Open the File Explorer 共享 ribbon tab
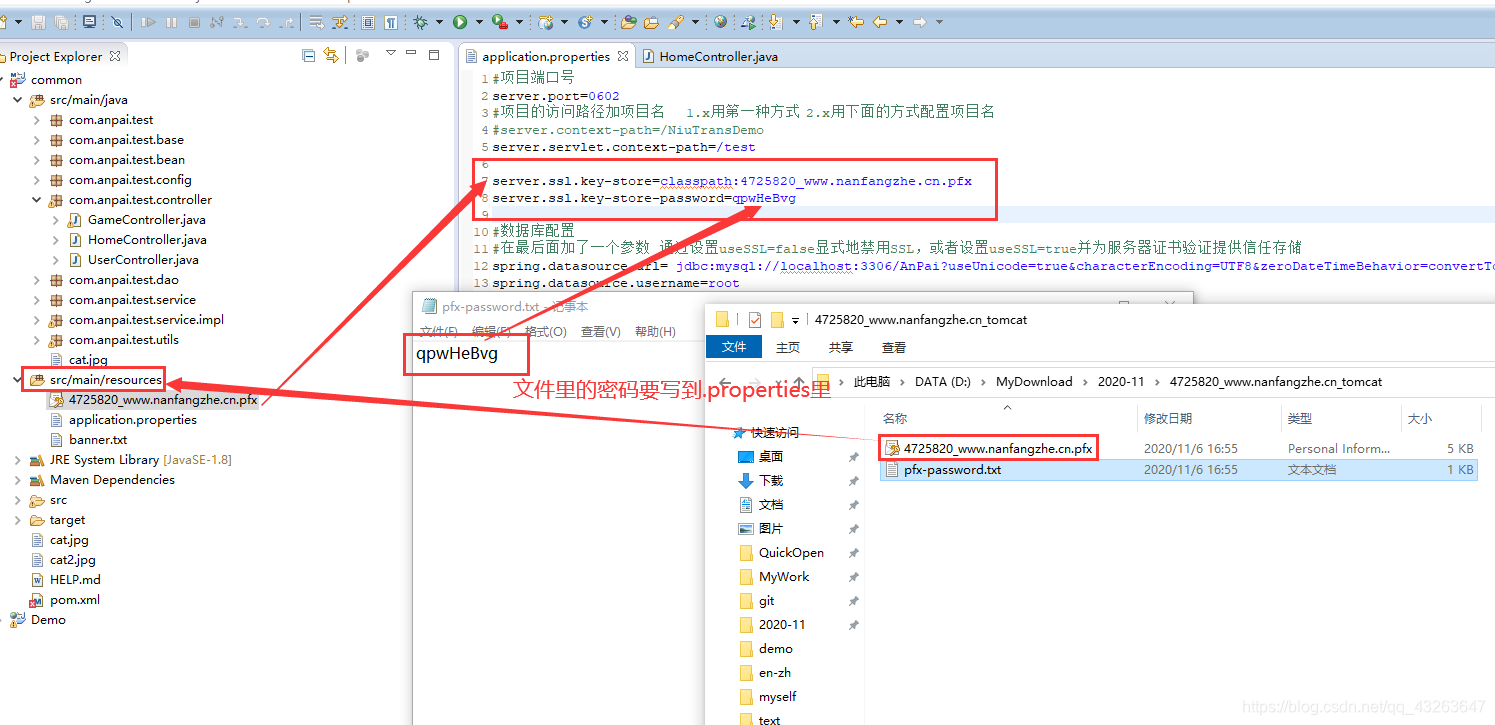This screenshot has width=1495, height=725. pyautogui.click(x=841, y=347)
